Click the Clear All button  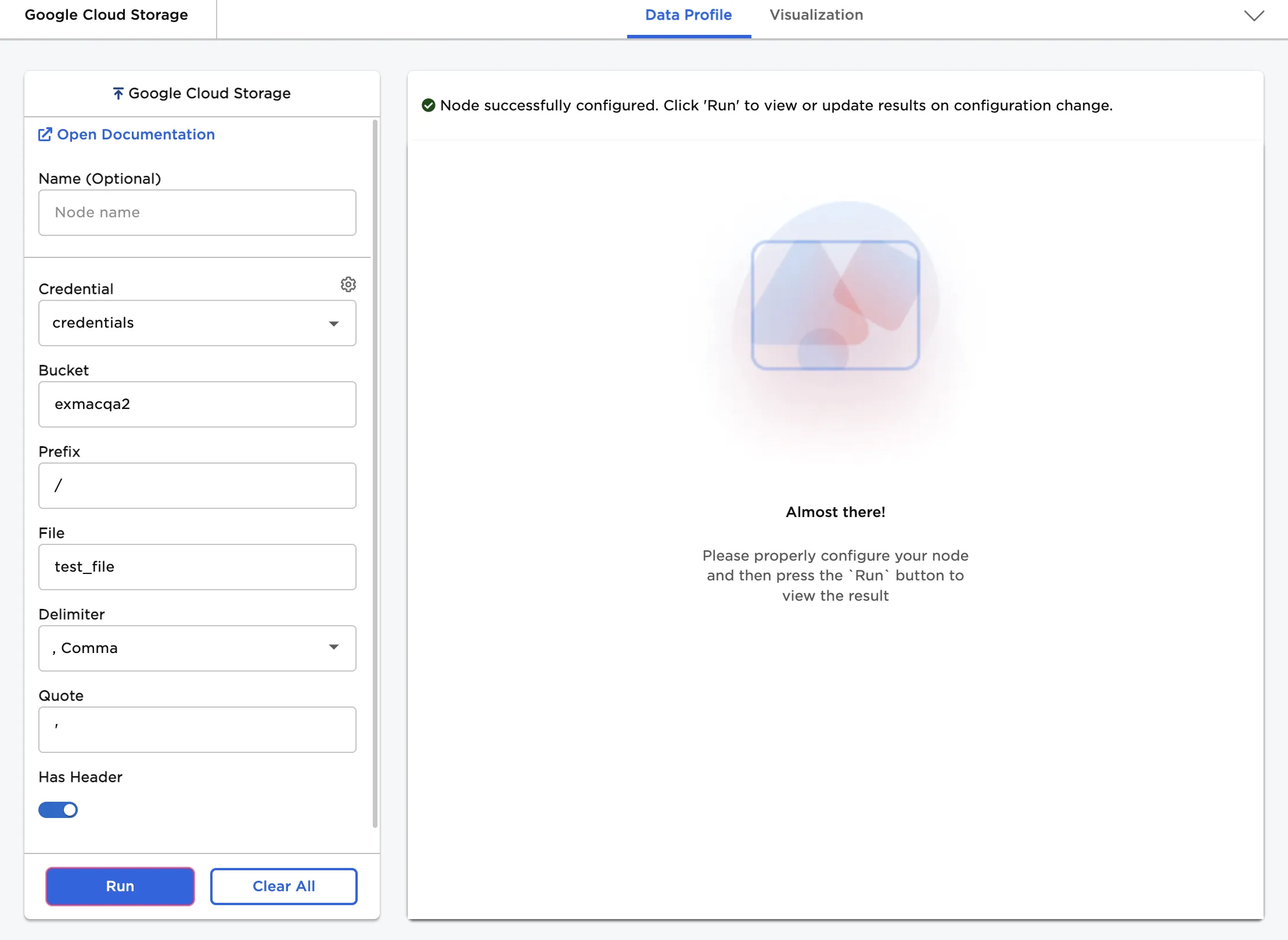(283, 886)
